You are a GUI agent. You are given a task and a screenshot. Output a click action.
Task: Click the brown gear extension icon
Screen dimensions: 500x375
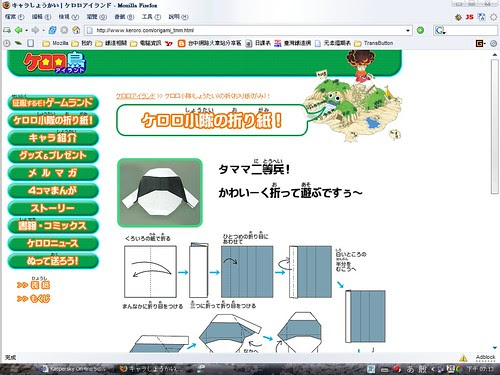[458, 17]
